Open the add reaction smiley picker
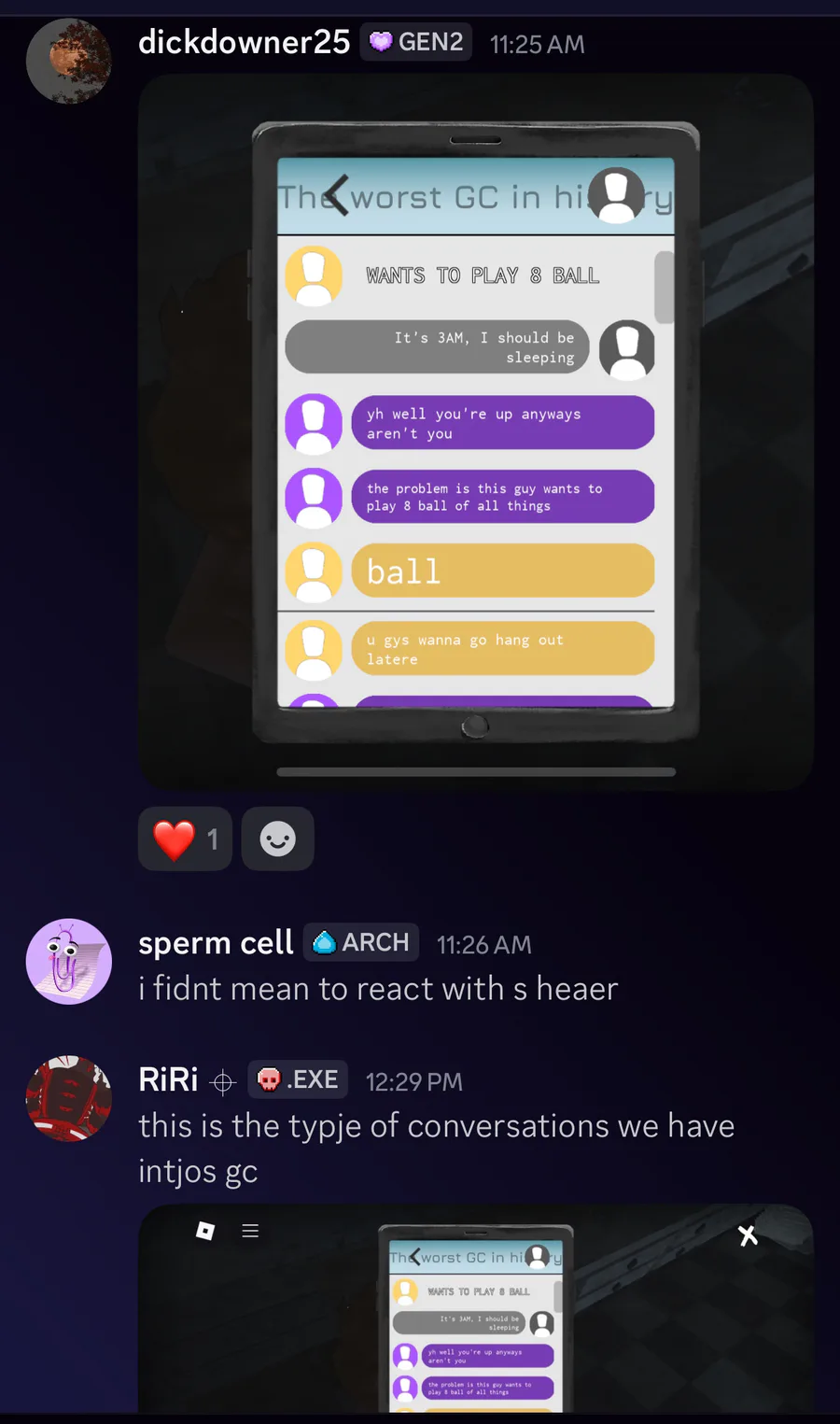Image resolution: width=840 pixels, height=1424 pixels. 277,839
